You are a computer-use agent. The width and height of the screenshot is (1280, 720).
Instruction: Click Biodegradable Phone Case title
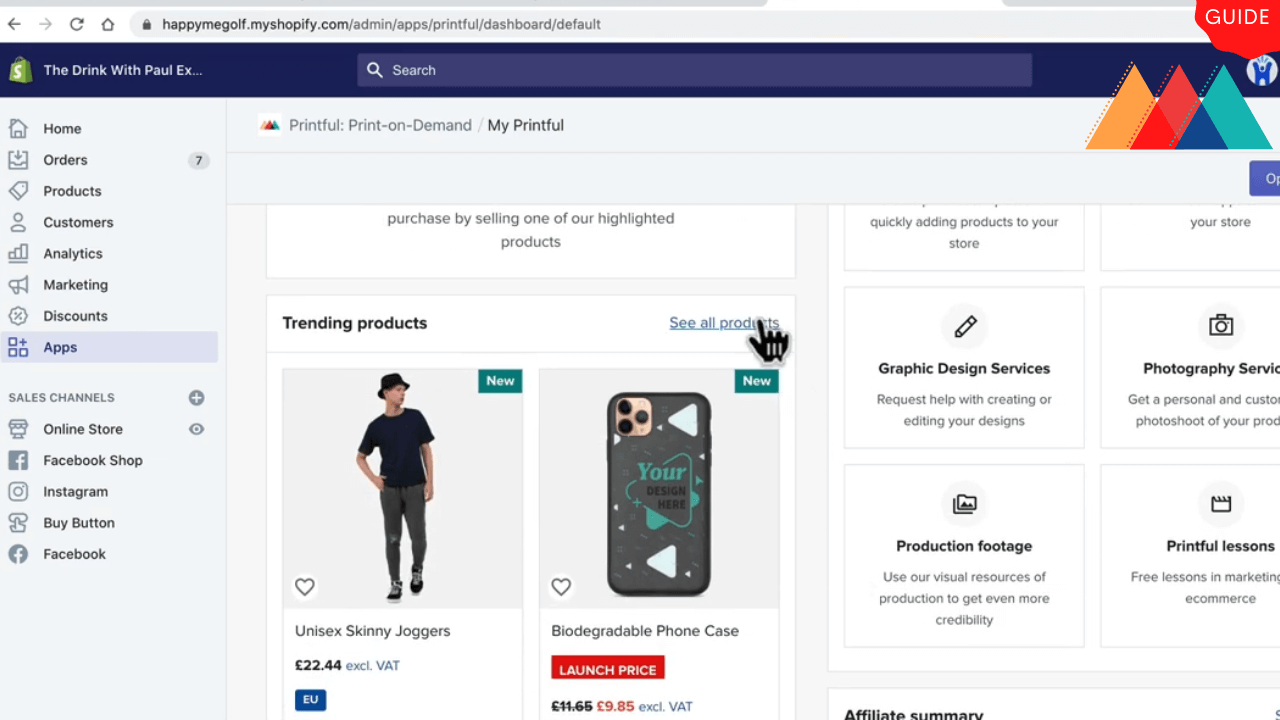(645, 631)
